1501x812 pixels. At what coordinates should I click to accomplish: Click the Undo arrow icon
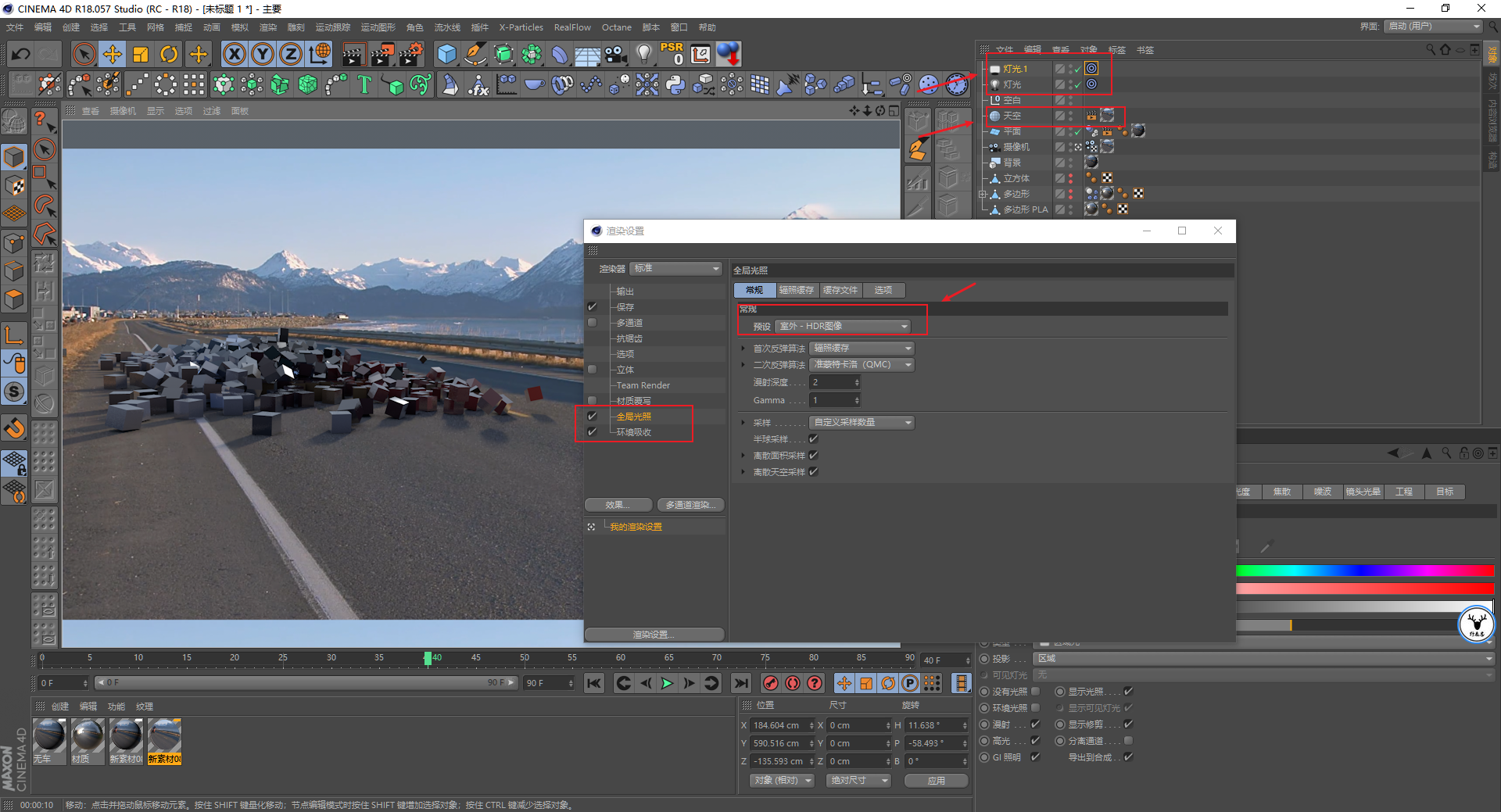(21, 54)
